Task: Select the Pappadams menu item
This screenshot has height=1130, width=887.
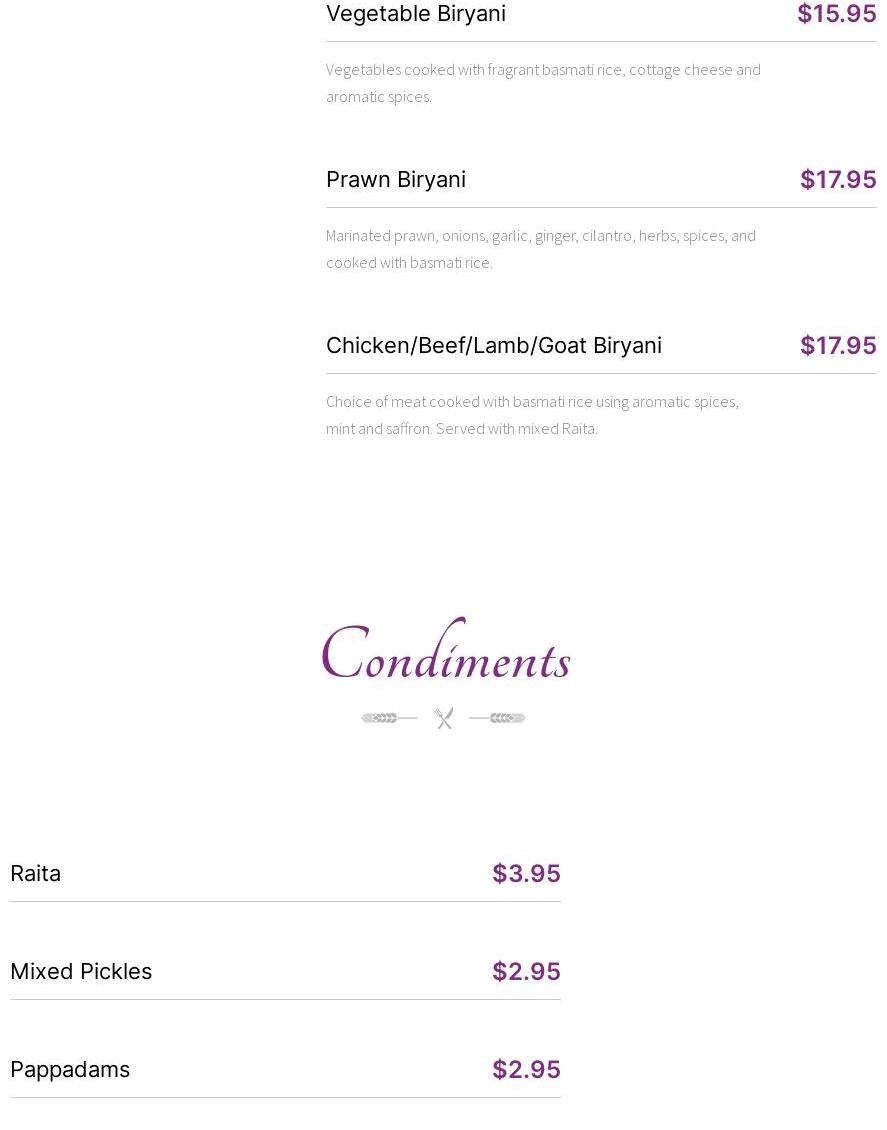Action: pos(70,1069)
